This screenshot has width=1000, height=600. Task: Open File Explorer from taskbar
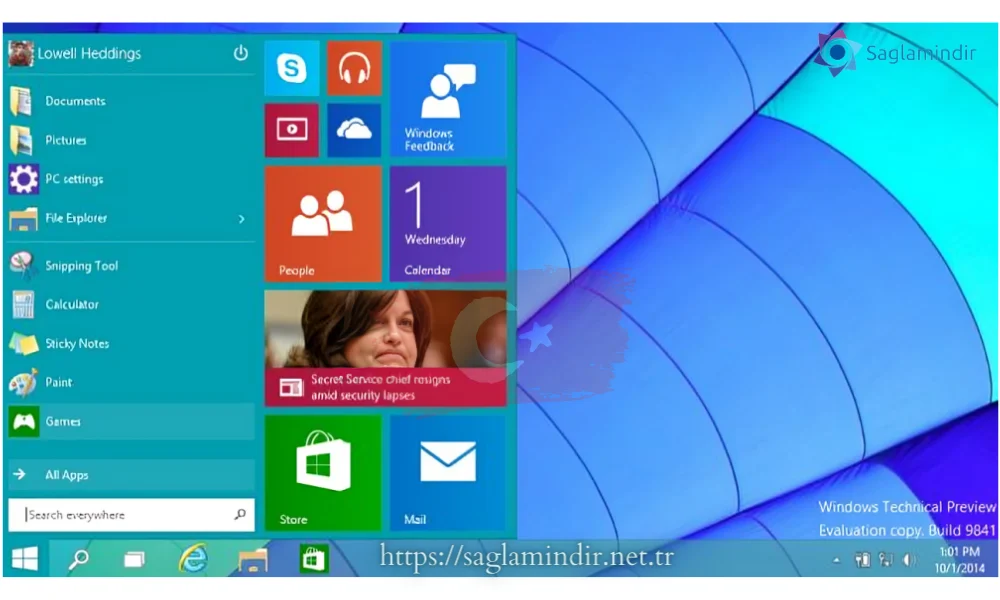coord(253,559)
